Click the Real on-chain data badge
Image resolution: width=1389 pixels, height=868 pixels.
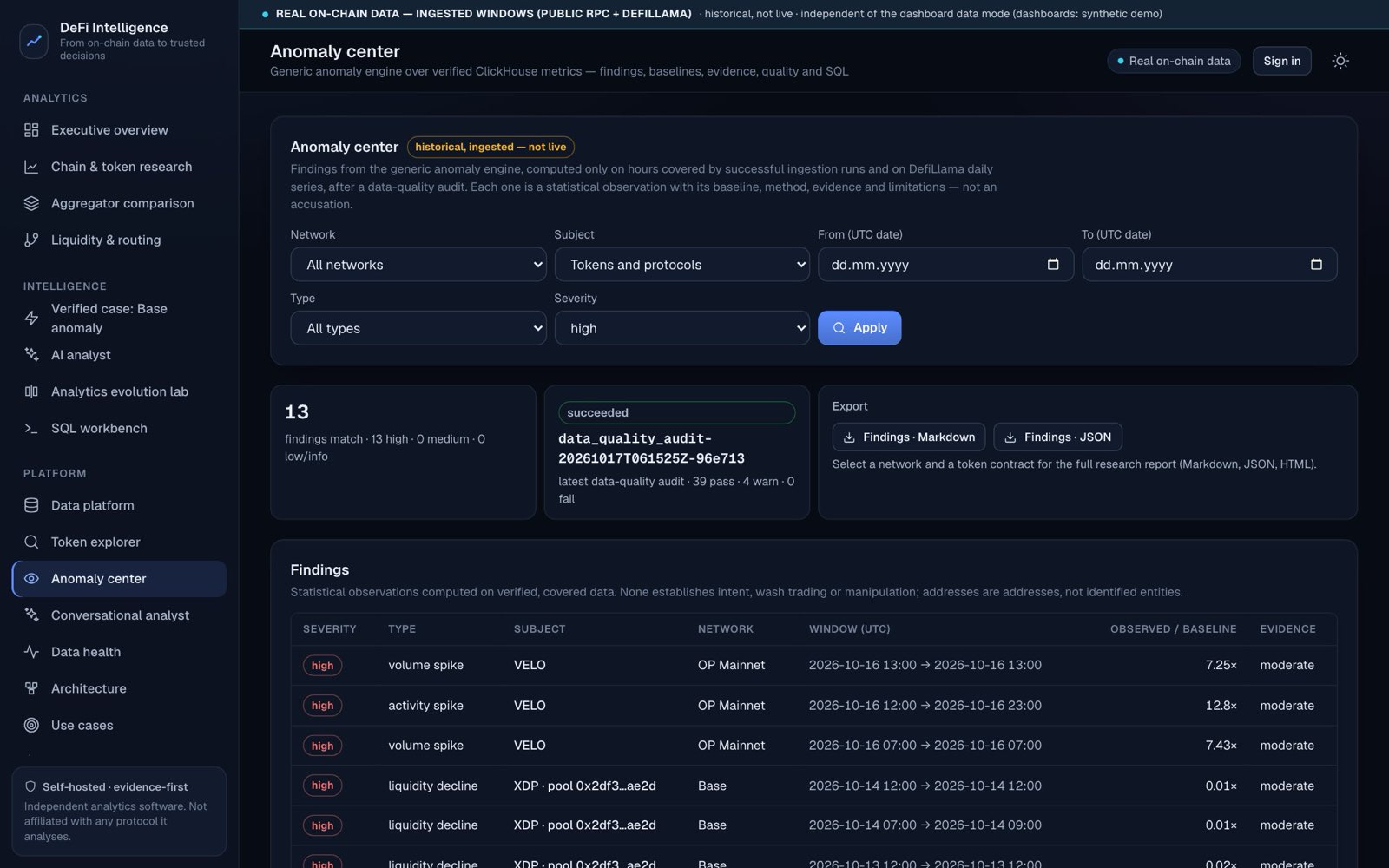coord(1174,61)
